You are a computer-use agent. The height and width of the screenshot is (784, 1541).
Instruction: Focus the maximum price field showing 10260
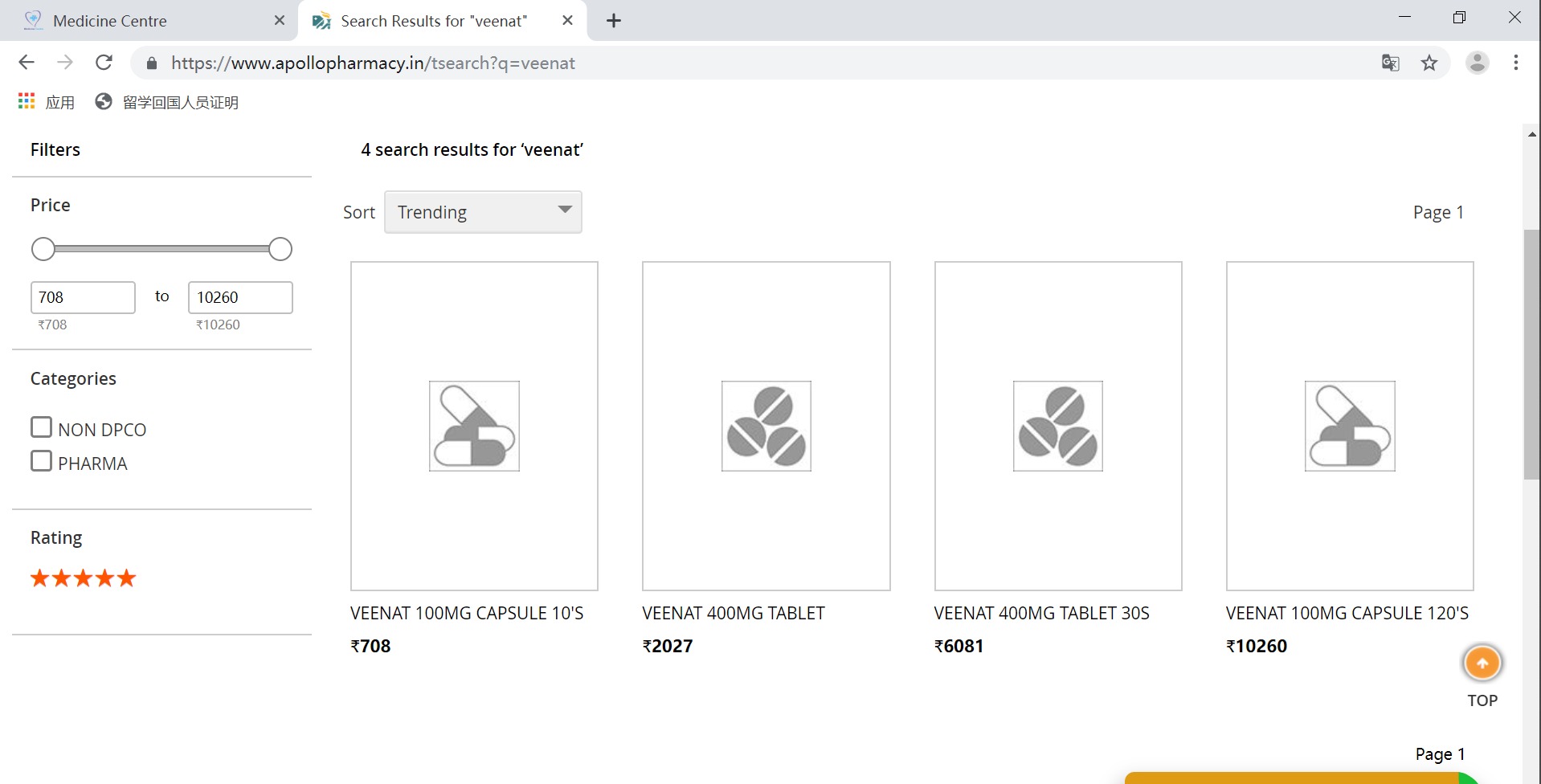240,297
